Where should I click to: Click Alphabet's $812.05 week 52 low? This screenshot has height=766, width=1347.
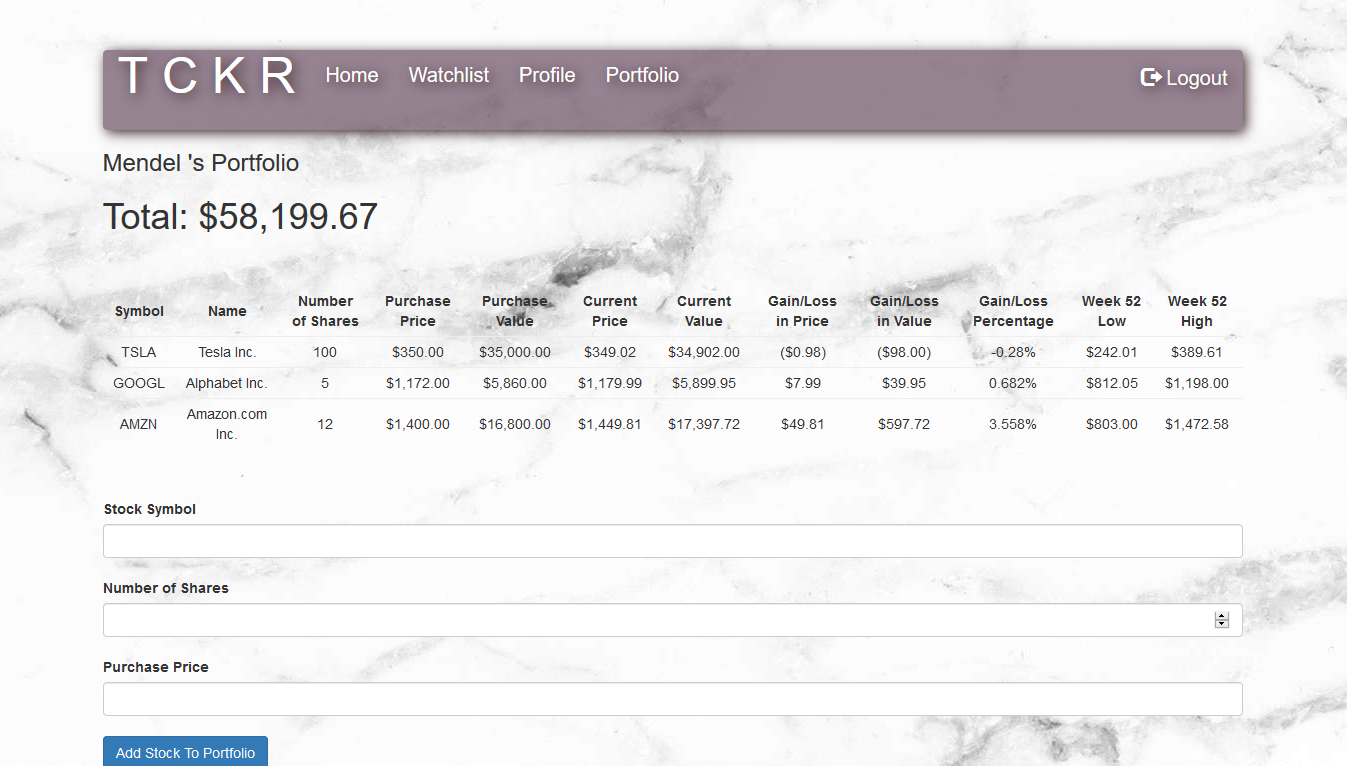[1111, 383]
